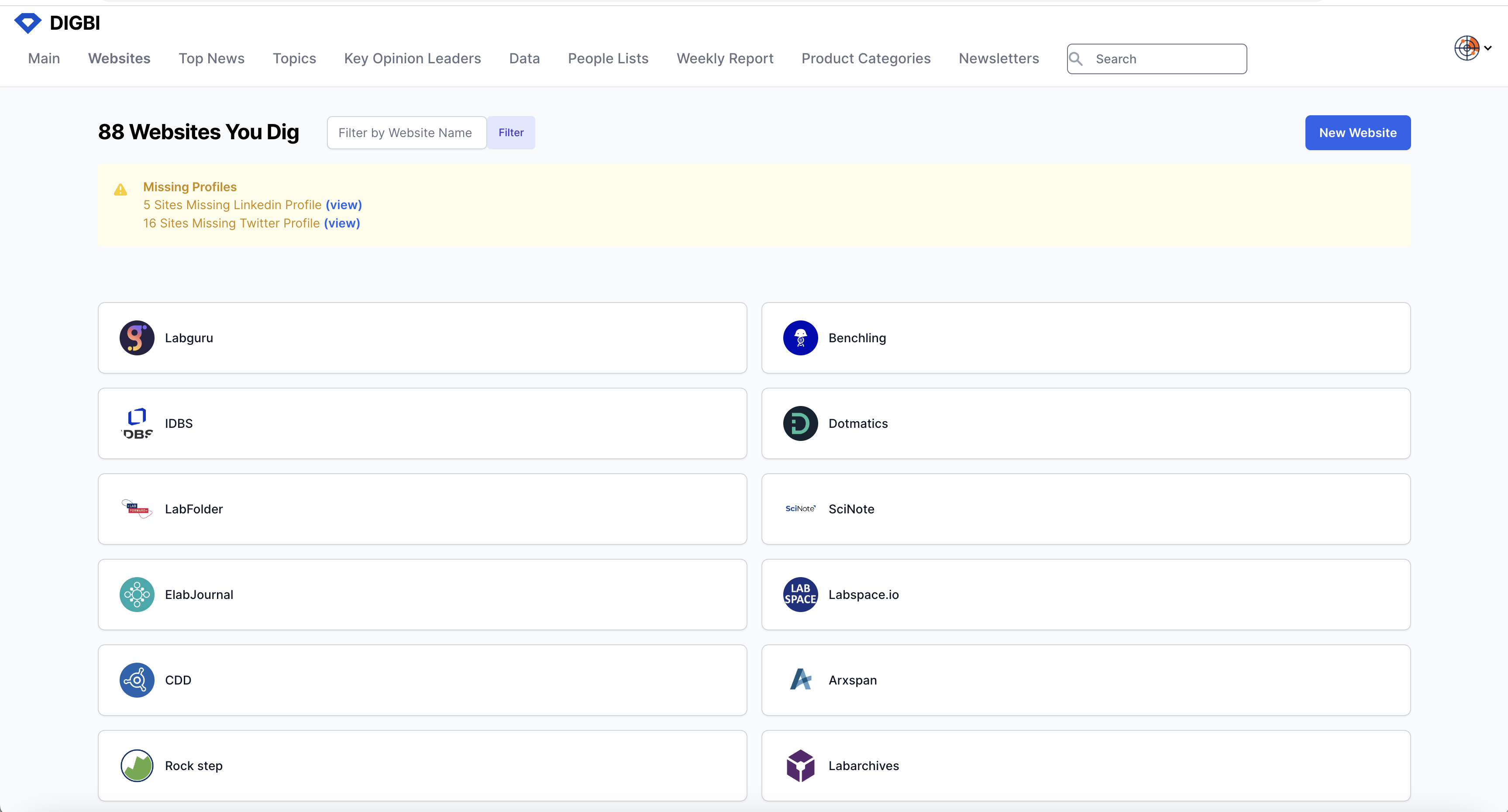This screenshot has height=812, width=1508.
Task: Click the Labspace.io logo icon
Action: pos(800,594)
